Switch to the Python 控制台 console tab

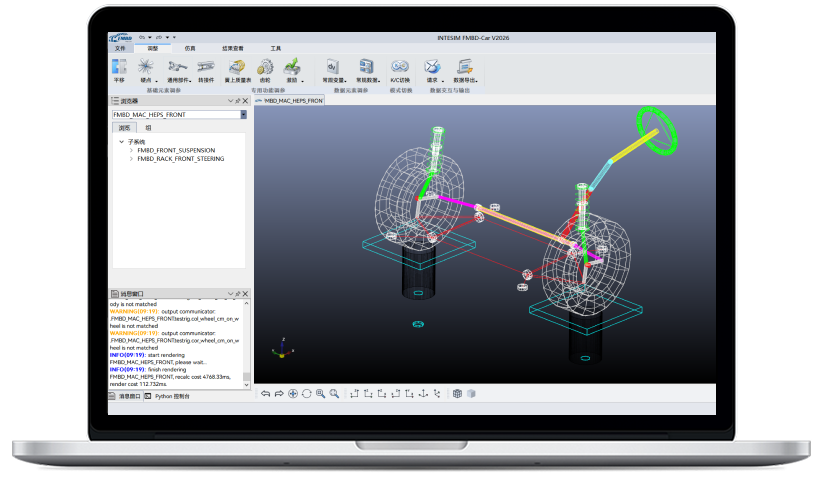[167, 396]
